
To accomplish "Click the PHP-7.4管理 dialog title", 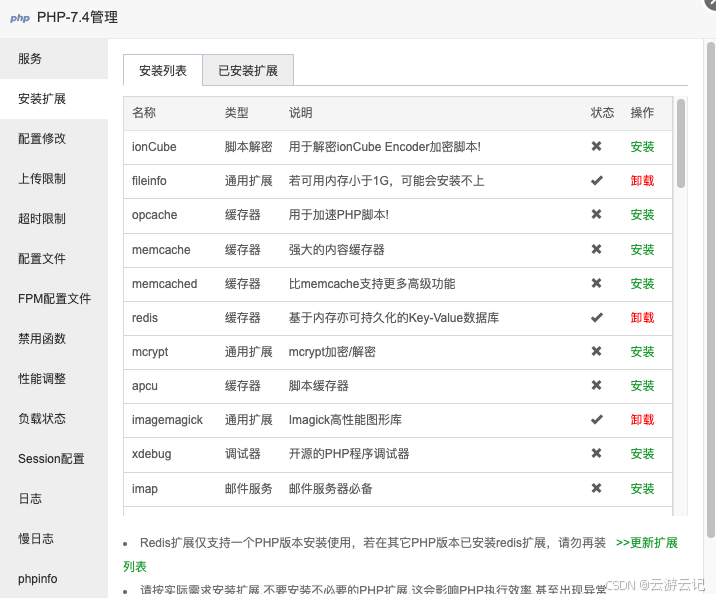I will tap(77, 17).
